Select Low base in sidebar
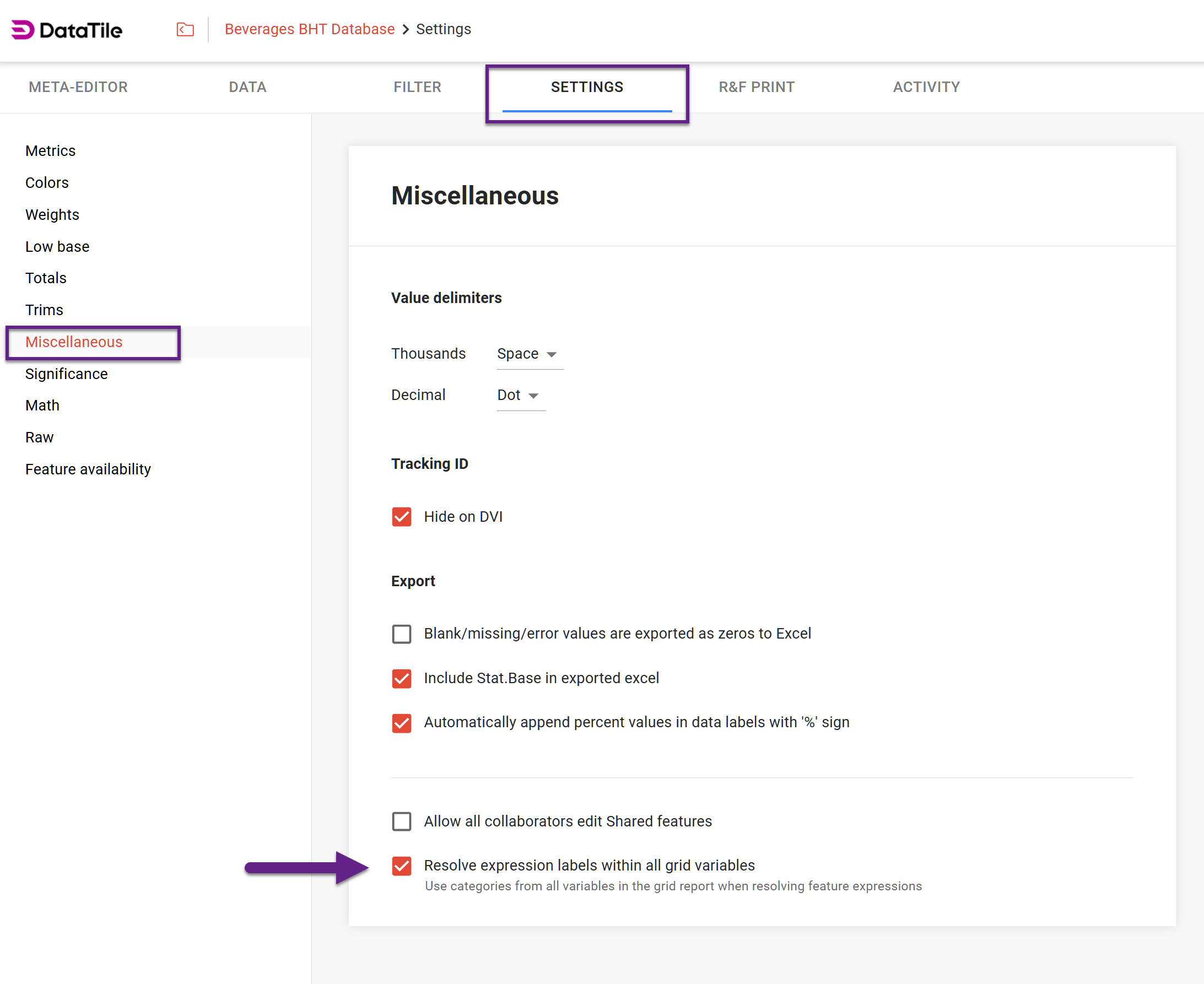This screenshot has width=1204, height=984. 57,247
